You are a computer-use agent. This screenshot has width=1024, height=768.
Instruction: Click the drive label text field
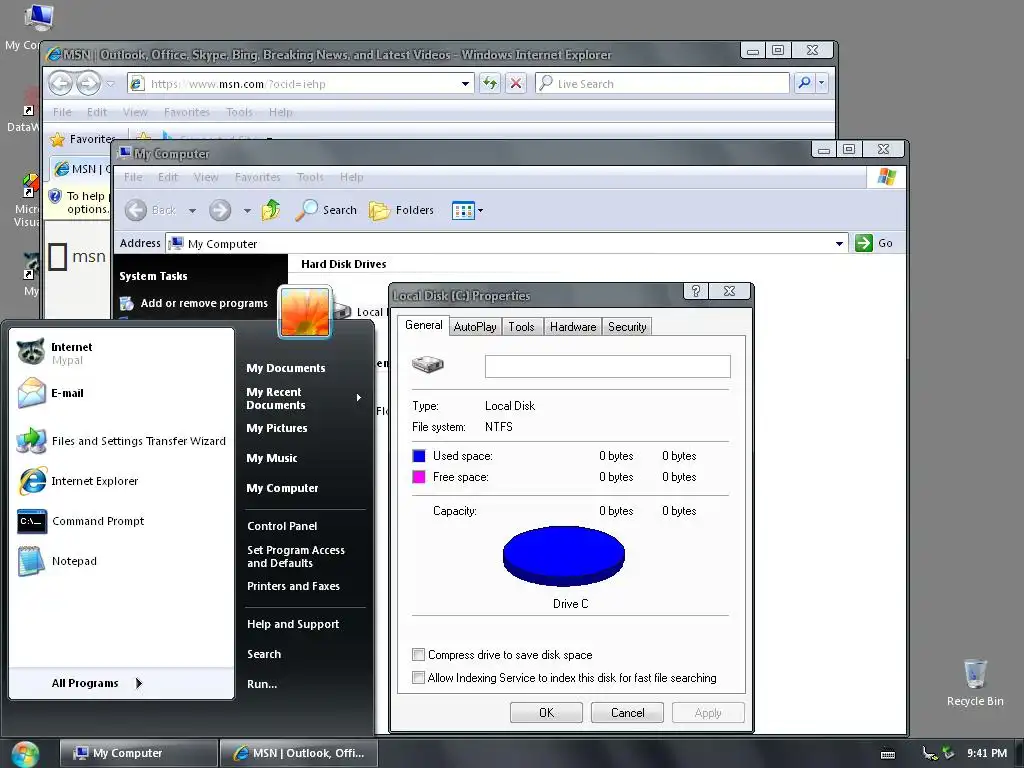point(607,366)
